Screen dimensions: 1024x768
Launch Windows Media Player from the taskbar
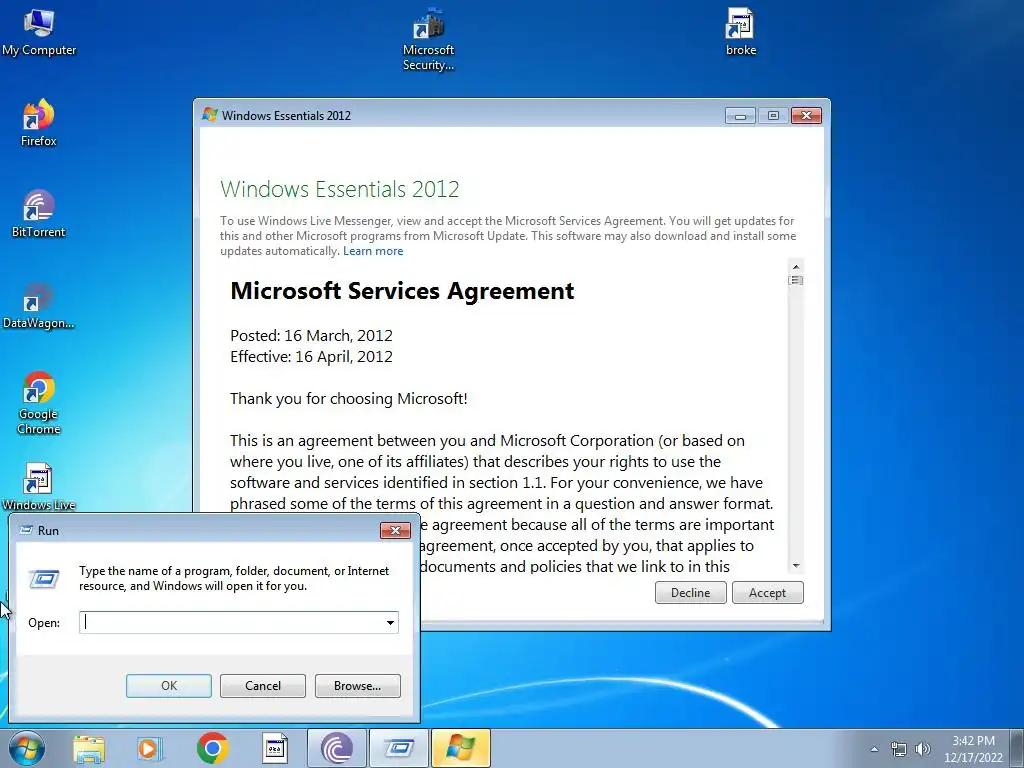pyautogui.click(x=149, y=748)
